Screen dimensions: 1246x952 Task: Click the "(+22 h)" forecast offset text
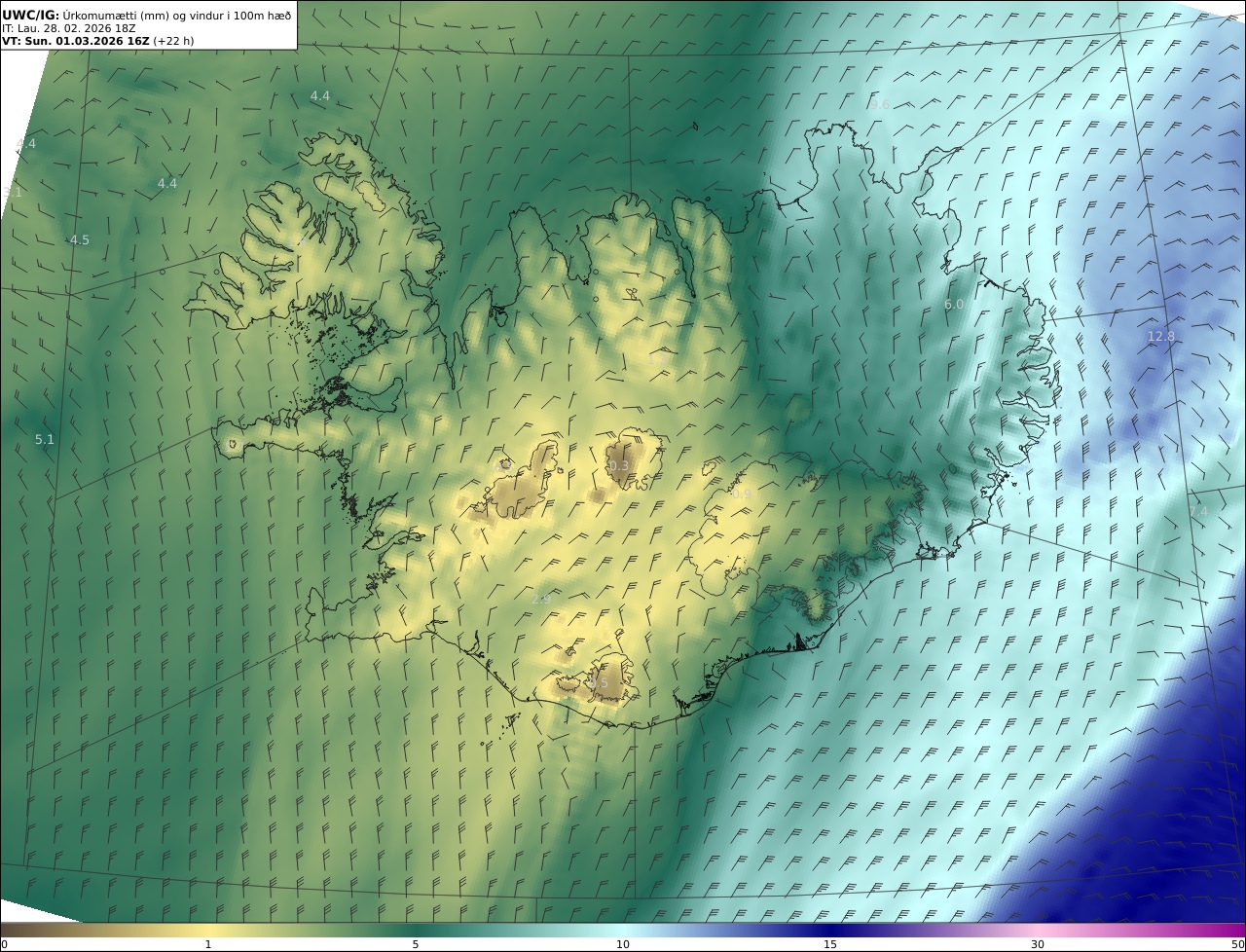[x=173, y=41]
